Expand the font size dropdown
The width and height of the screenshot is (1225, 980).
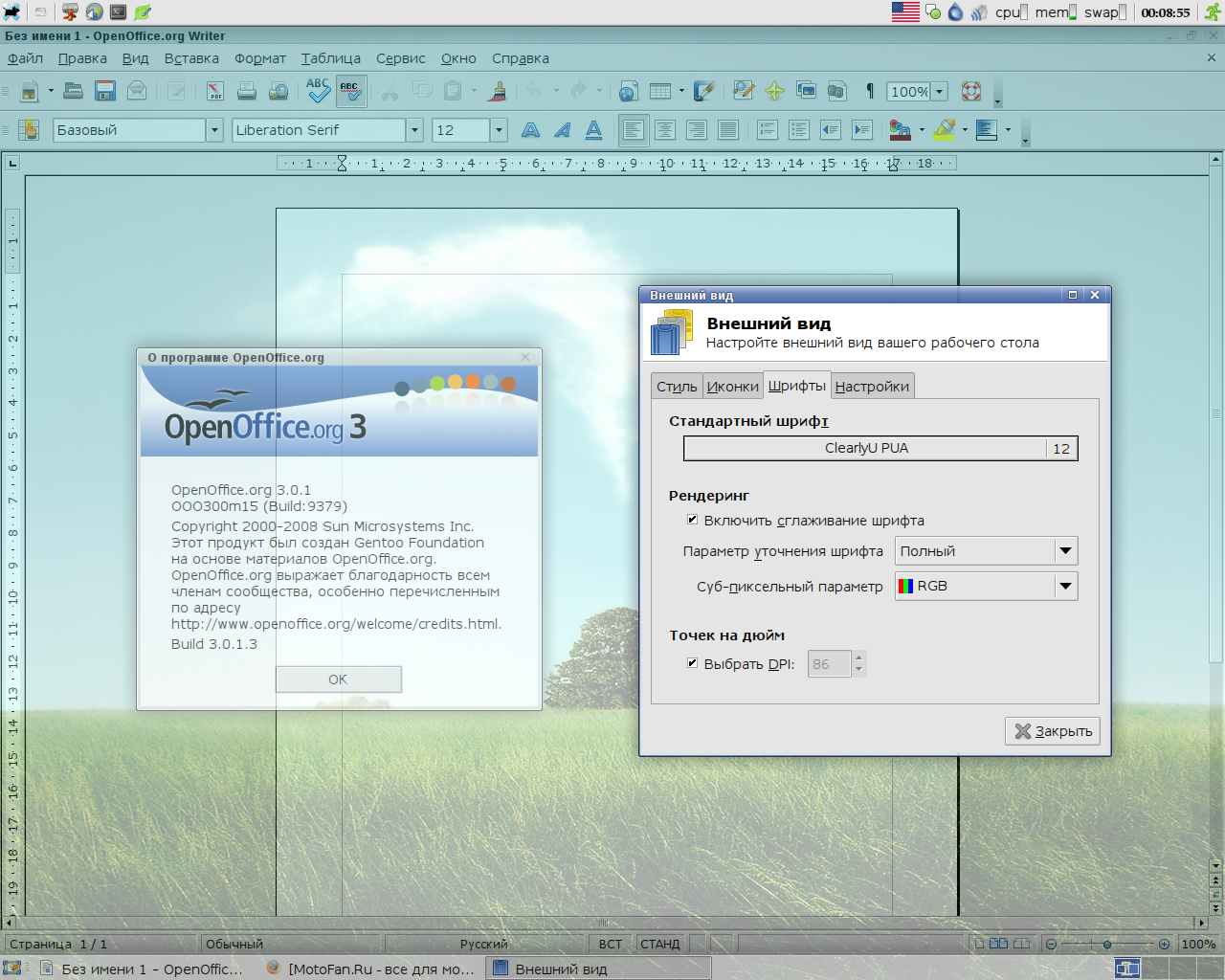coord(498,130)
